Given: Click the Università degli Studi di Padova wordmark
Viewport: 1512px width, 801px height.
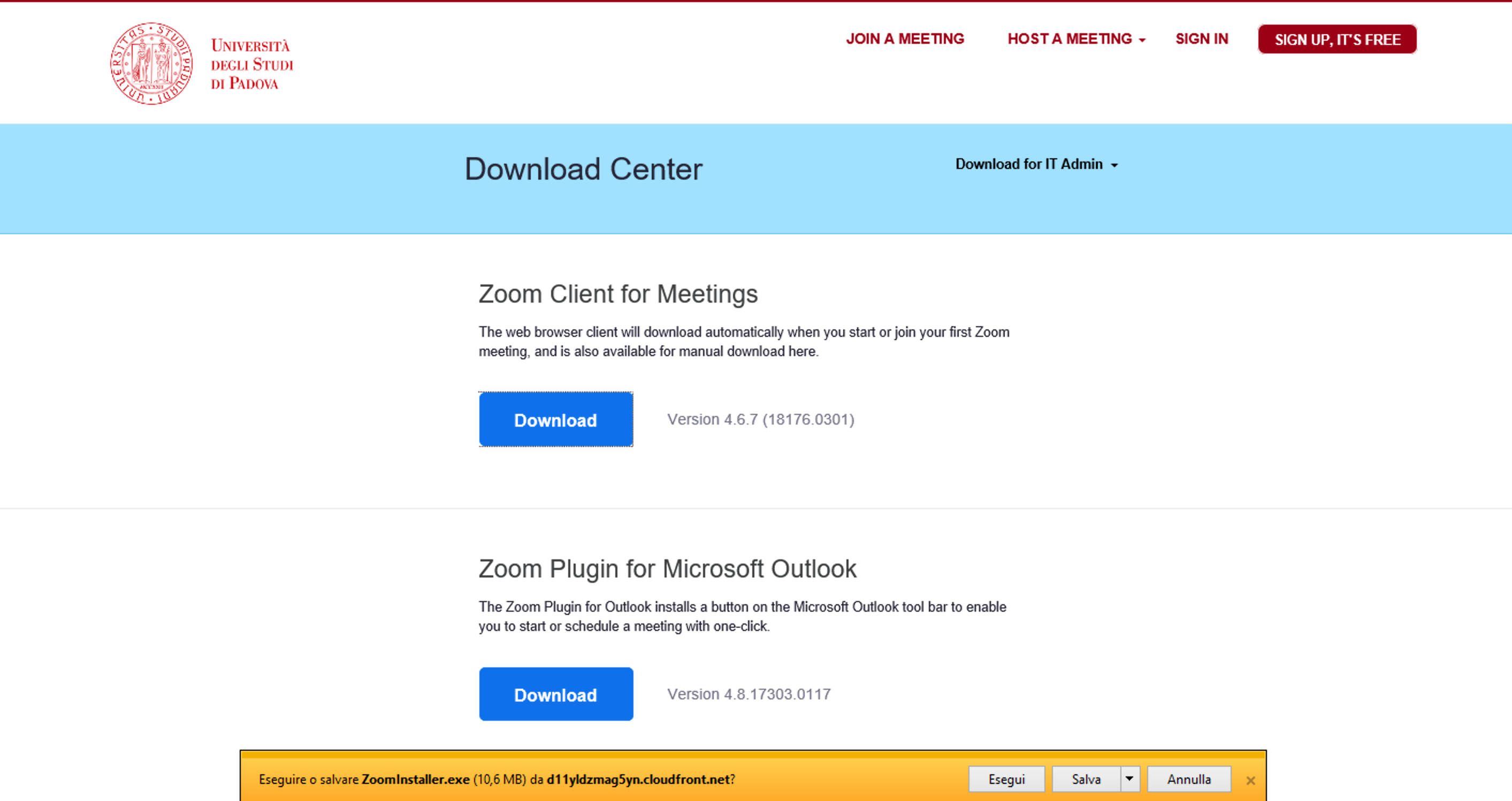Looking at the screenshot, I should coord(252,65).
